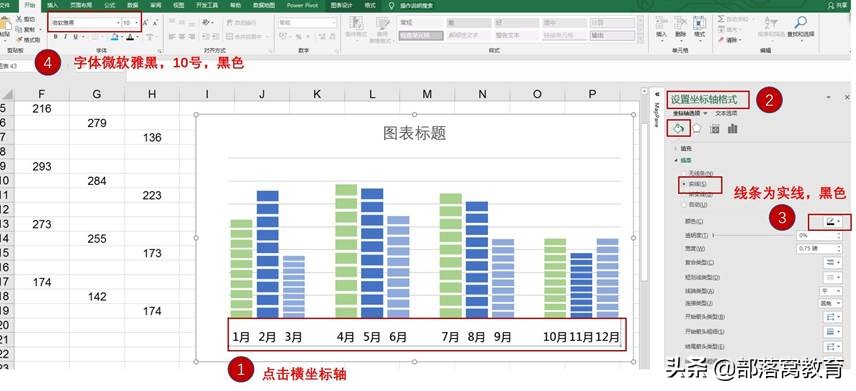The height and width of the screenshot is (391, 856).
Task: Open the begin arrow size dropdown
Action: [832, 331]
